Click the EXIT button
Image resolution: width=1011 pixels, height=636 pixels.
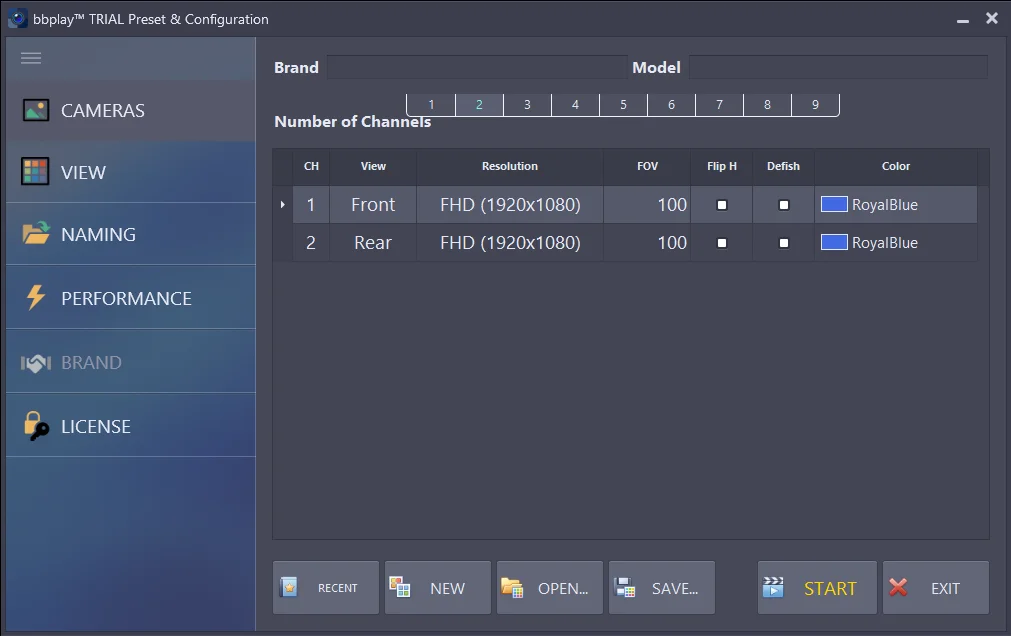coord(935,588)
